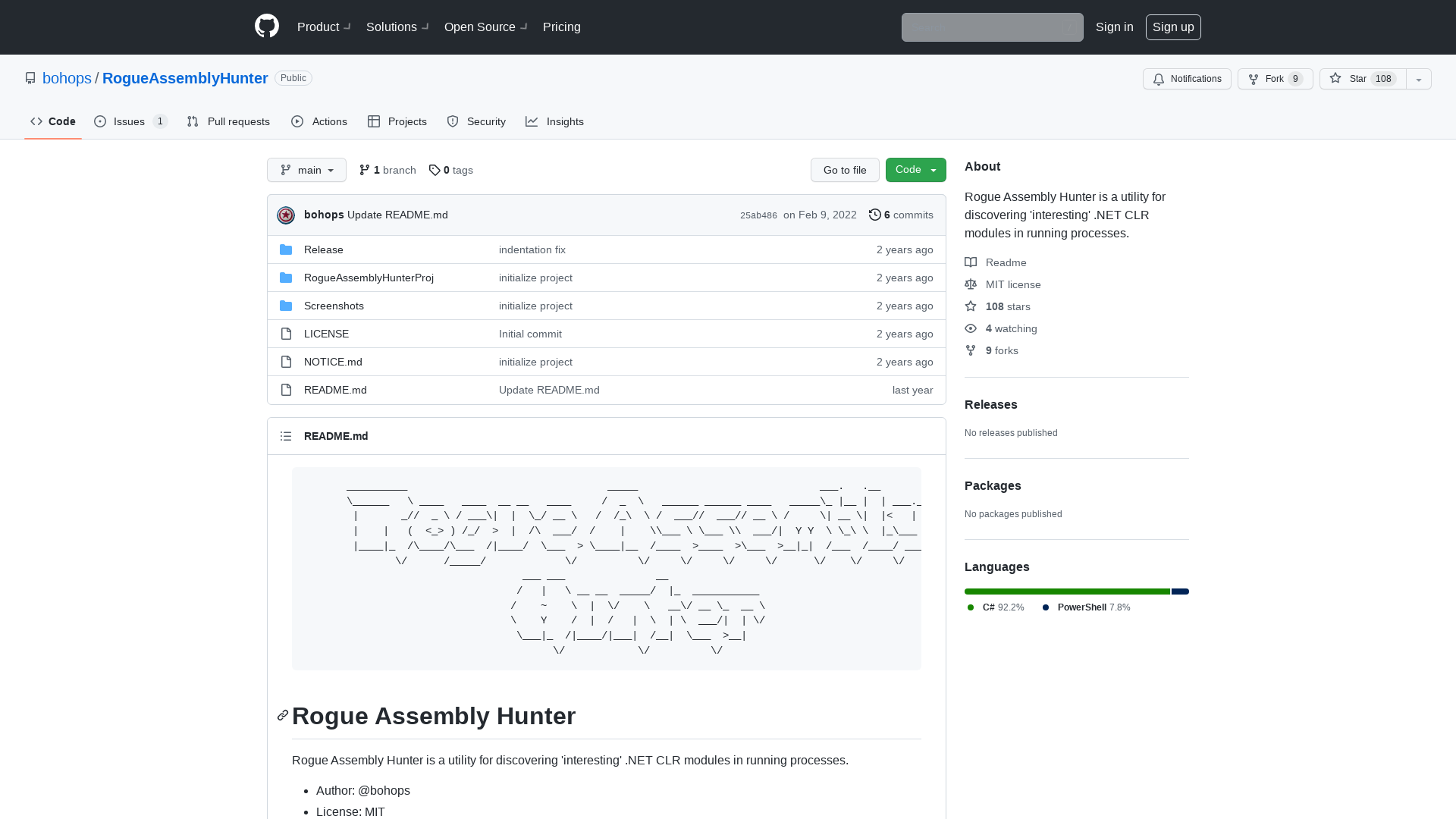Click the Go to file button
Screen dimensions: 1456x819
point(845,170)
